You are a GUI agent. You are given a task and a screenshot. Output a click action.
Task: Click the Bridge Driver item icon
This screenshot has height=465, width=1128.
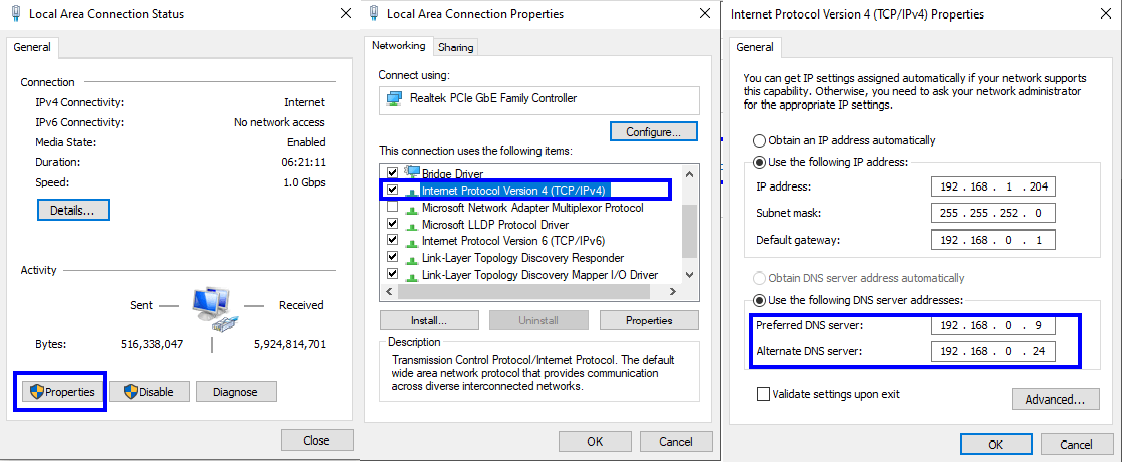[x=411, y=173]
